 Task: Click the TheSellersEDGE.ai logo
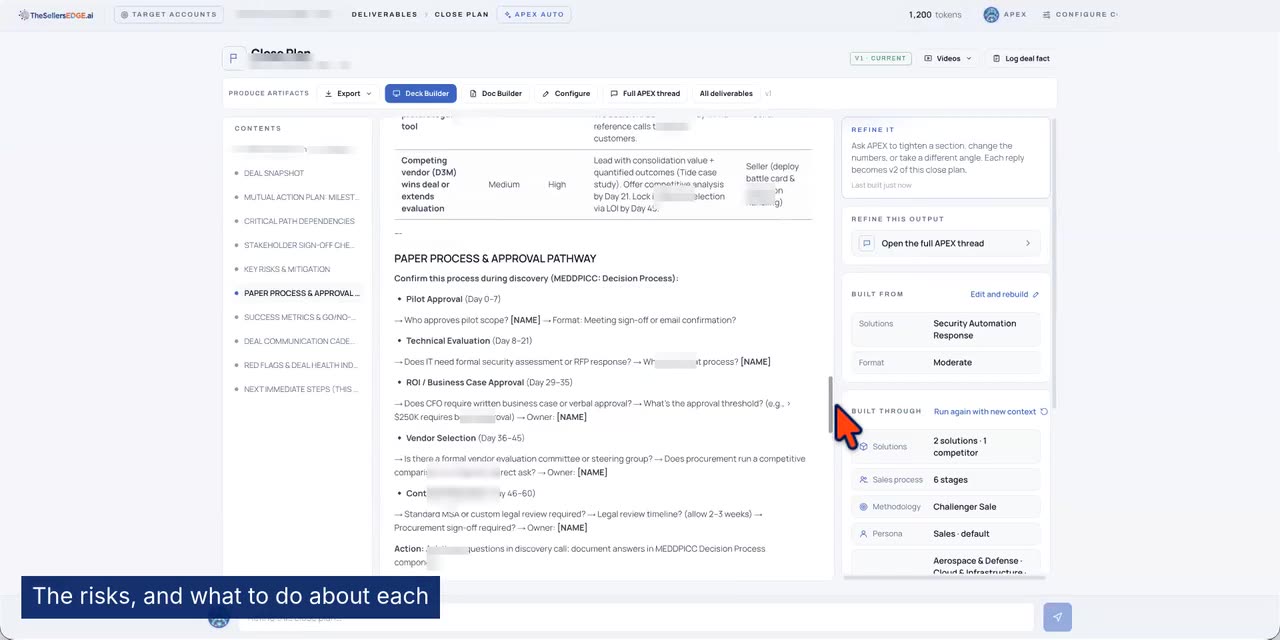point(56,15)
